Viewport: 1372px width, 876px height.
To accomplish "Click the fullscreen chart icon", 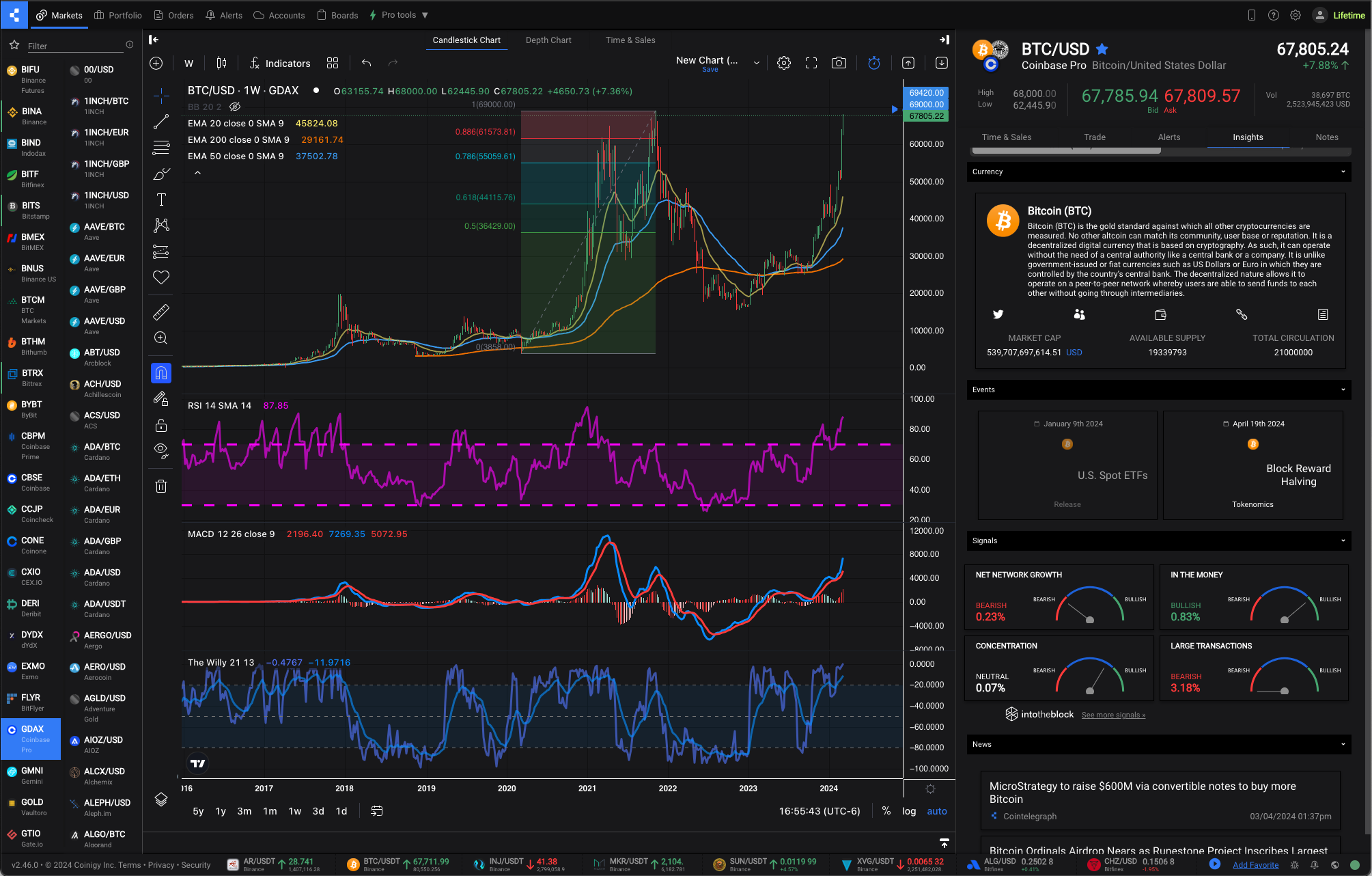I will (811, 63).
